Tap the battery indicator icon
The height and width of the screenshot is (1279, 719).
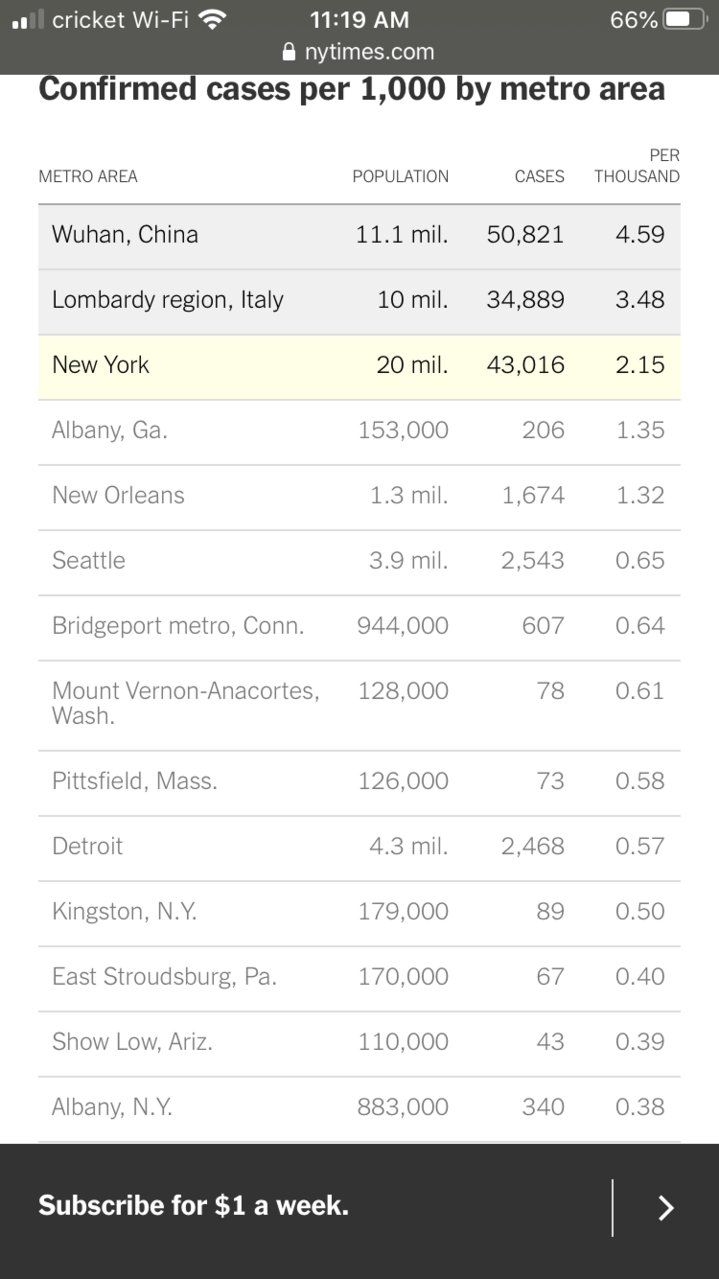685,19
